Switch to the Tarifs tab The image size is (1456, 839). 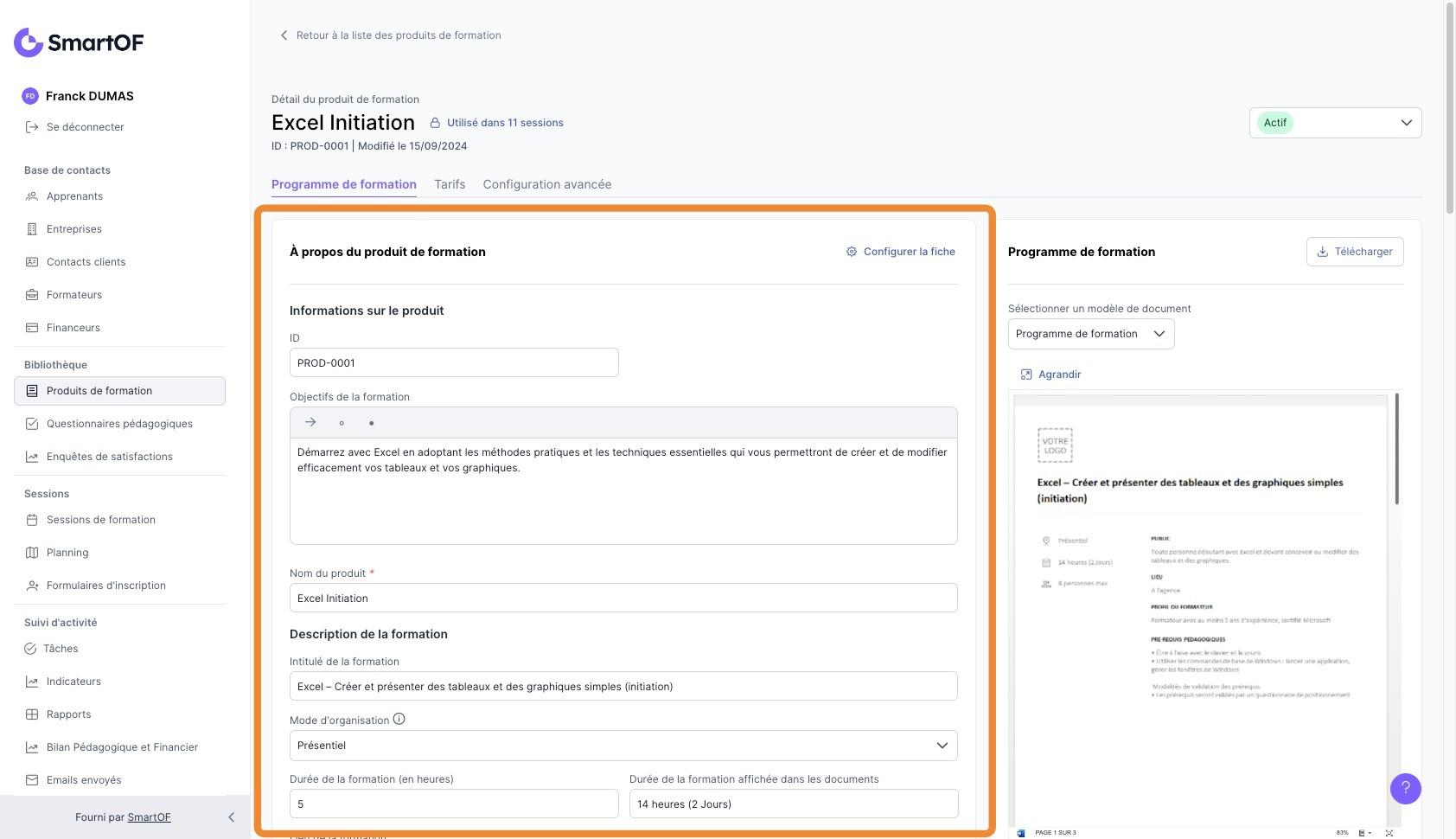coord(450,184)
